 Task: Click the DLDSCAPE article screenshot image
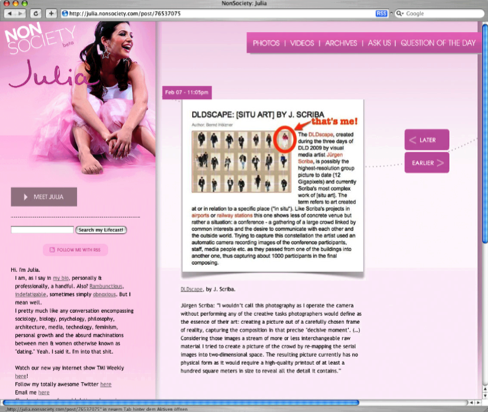click(x=273, y=186)
